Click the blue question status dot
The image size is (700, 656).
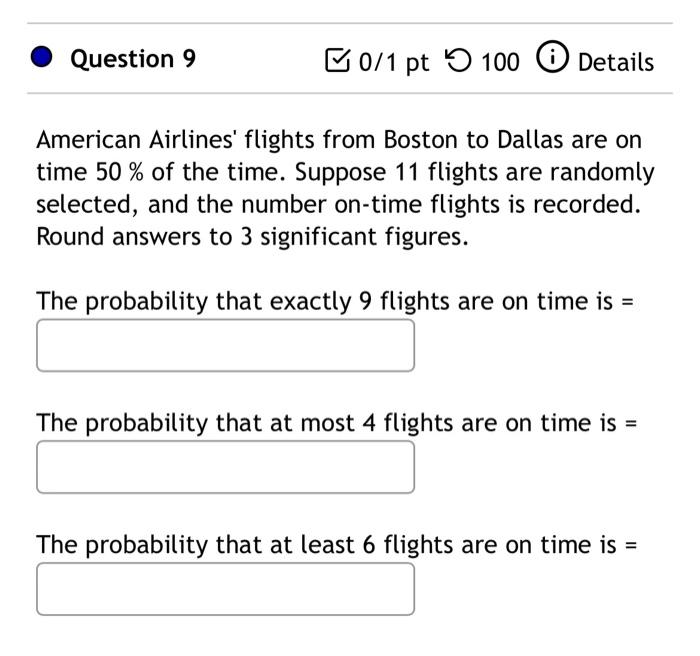(x=42, y=57)
